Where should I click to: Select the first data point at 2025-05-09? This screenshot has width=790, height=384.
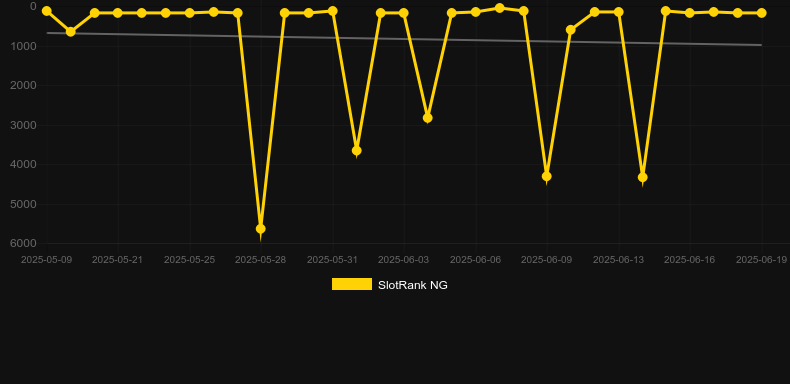click(x=46, y=11)
